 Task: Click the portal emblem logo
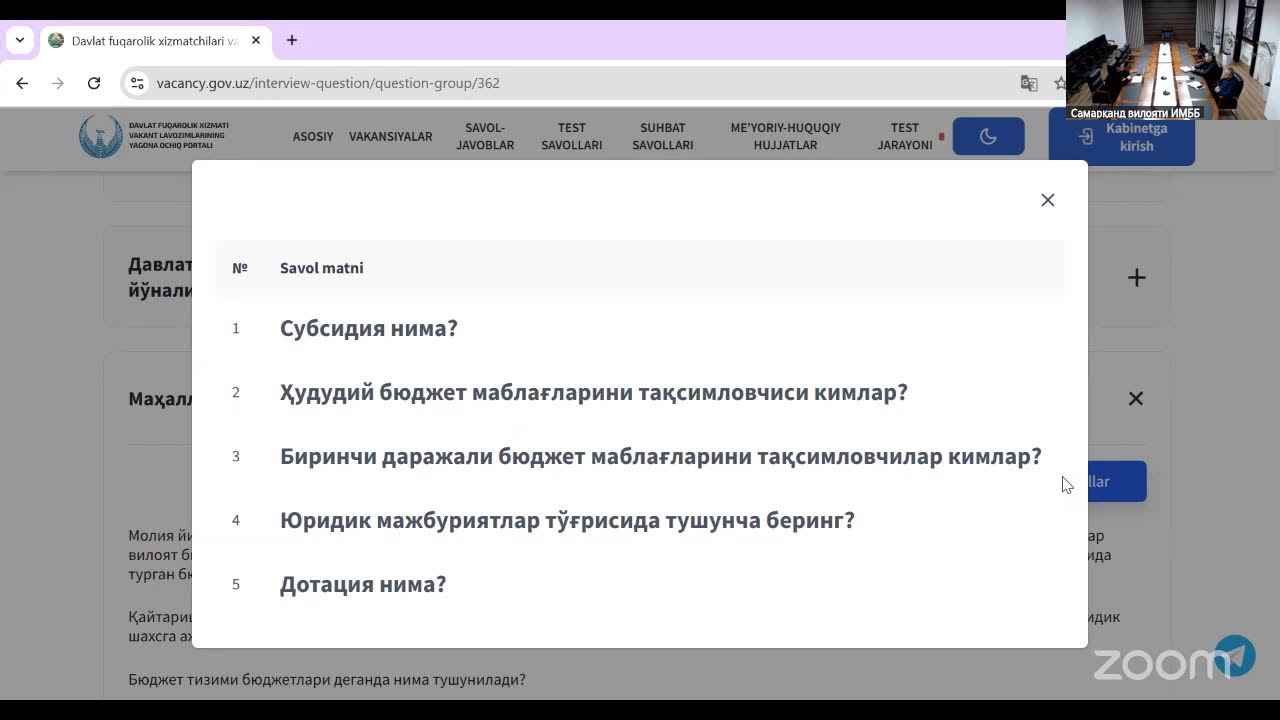pyautogui.click(x=101, y=137)
